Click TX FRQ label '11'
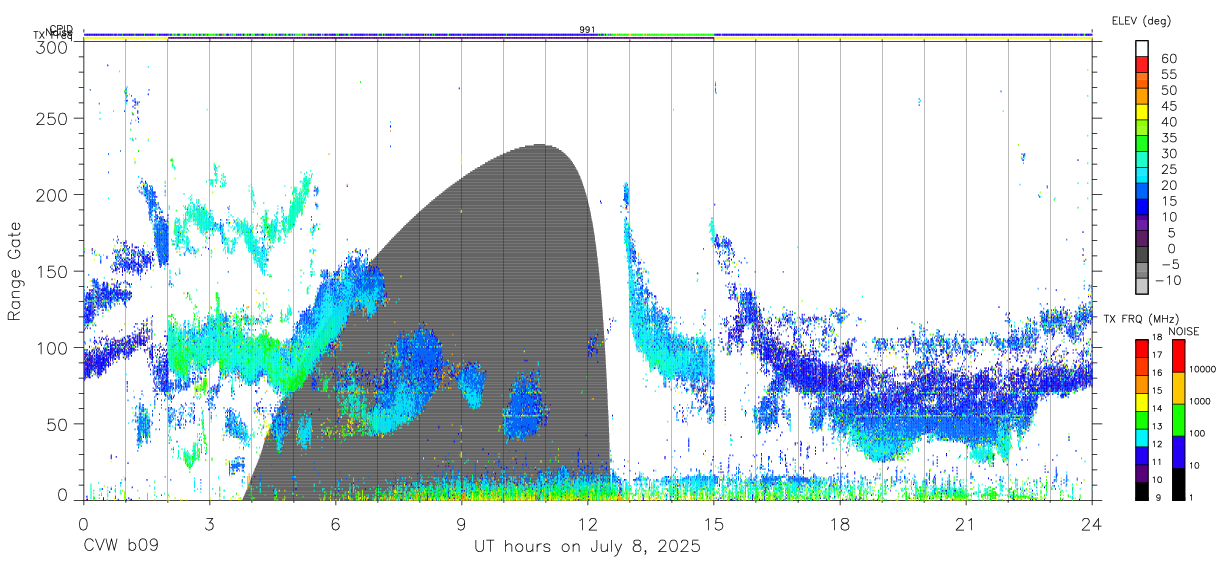The image size is (1228, 567). 1158,462
